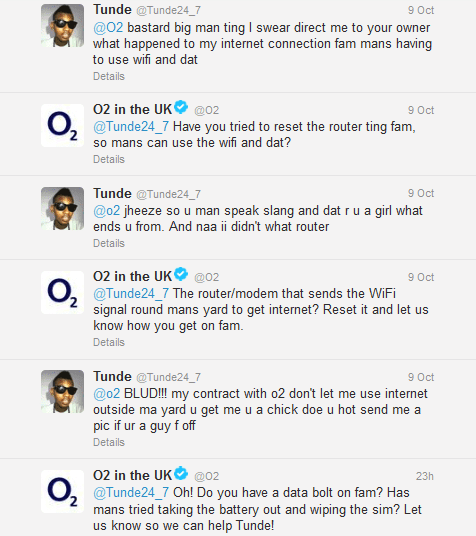The width and height of the screenshot is (476, 536).
Task: Click the 9 Oct timestamp on BLUD tweet
Action: 421,377
